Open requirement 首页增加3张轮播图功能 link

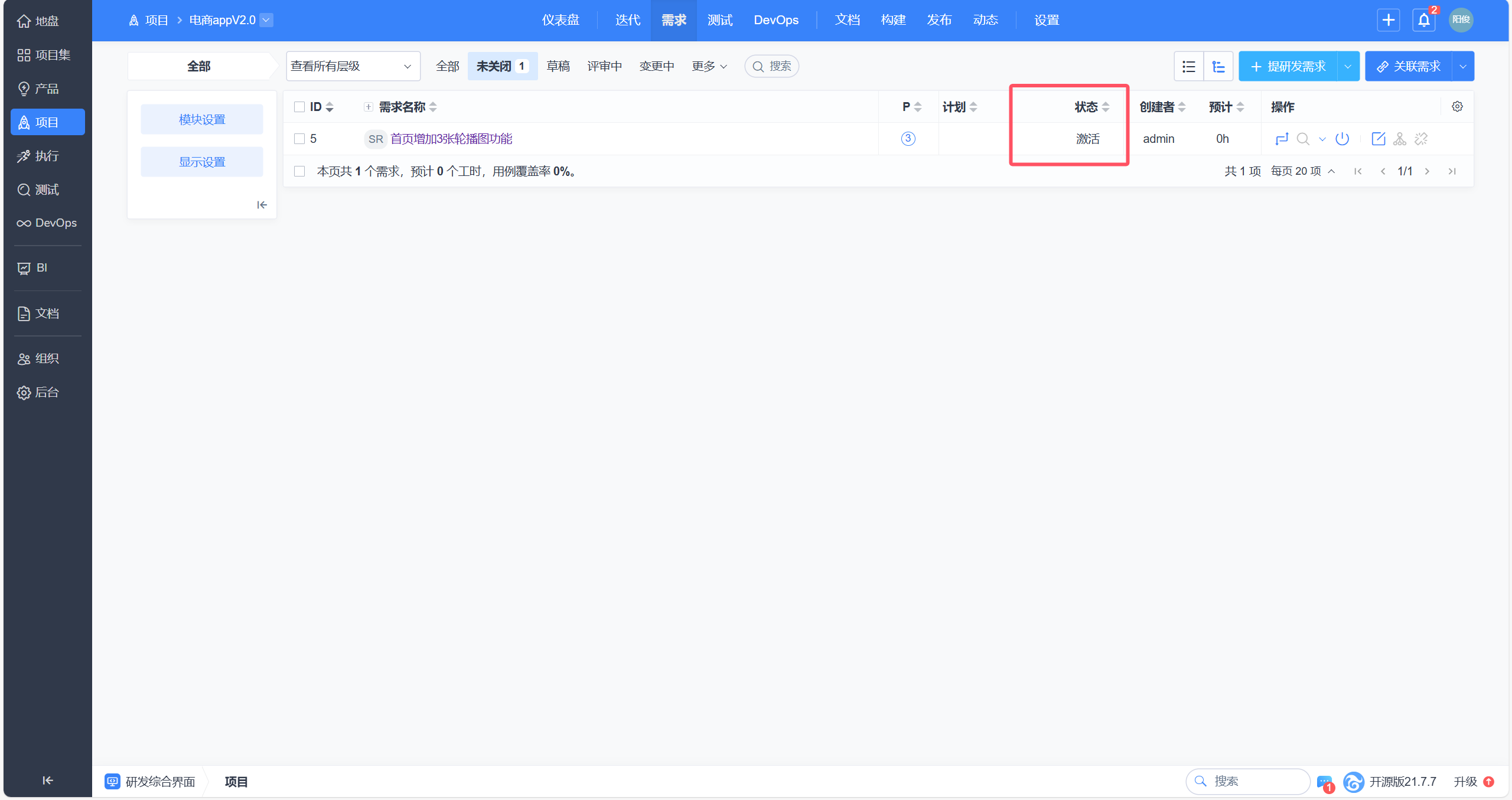click(x=451, y=139)
